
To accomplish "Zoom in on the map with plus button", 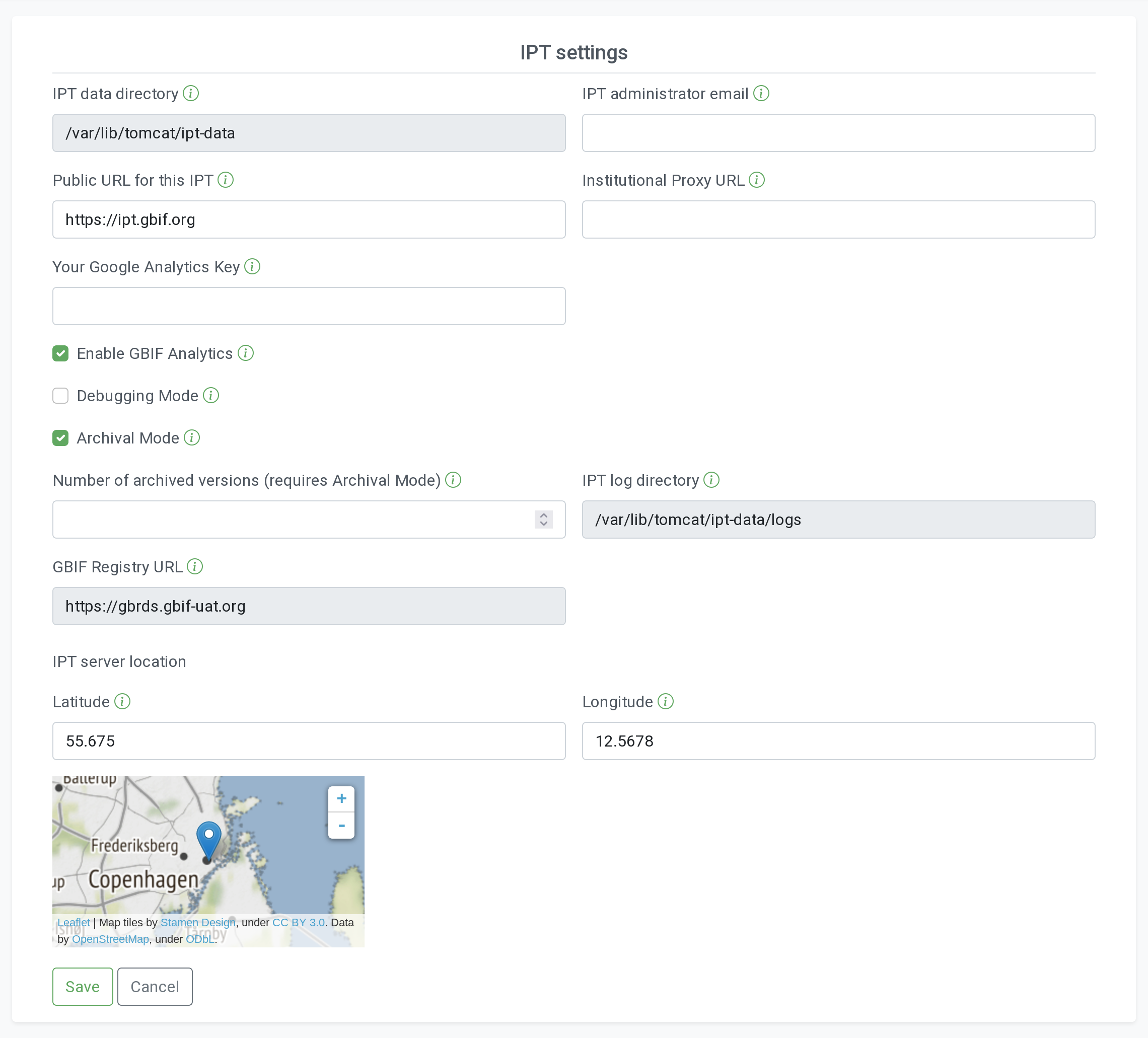I will click(341, 798).
